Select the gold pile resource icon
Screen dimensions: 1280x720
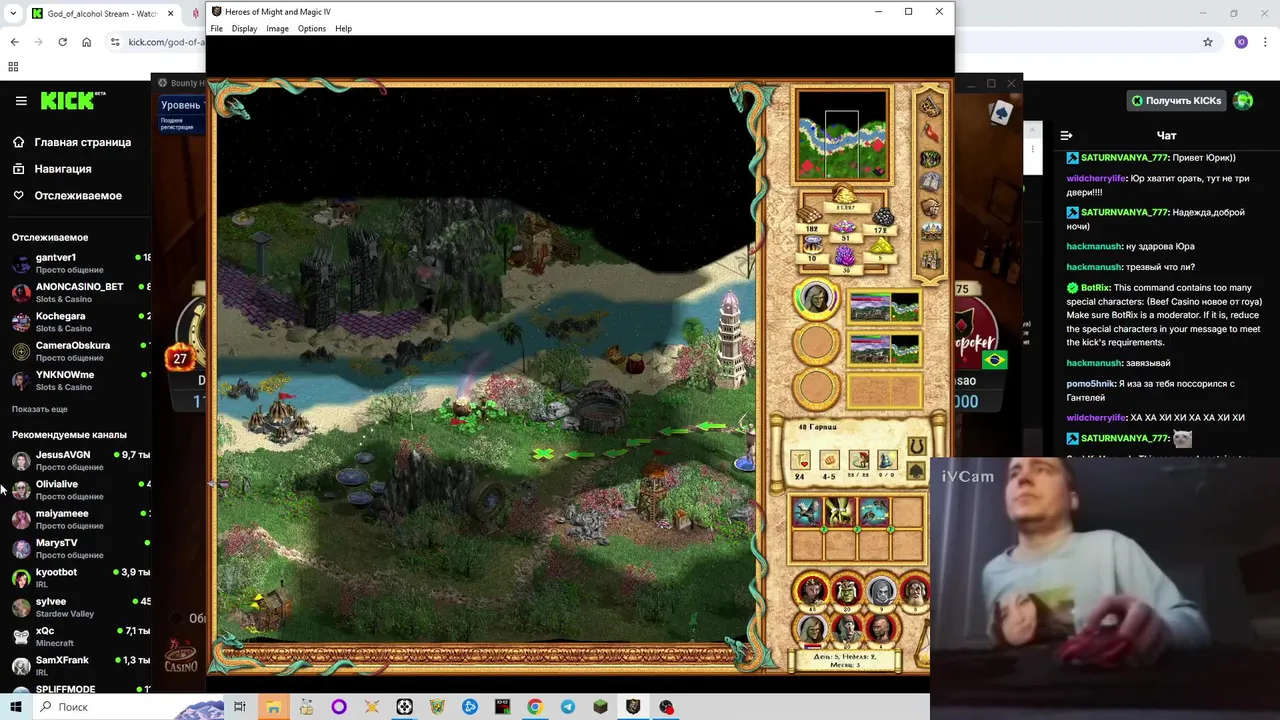click(x=845, y=194)
